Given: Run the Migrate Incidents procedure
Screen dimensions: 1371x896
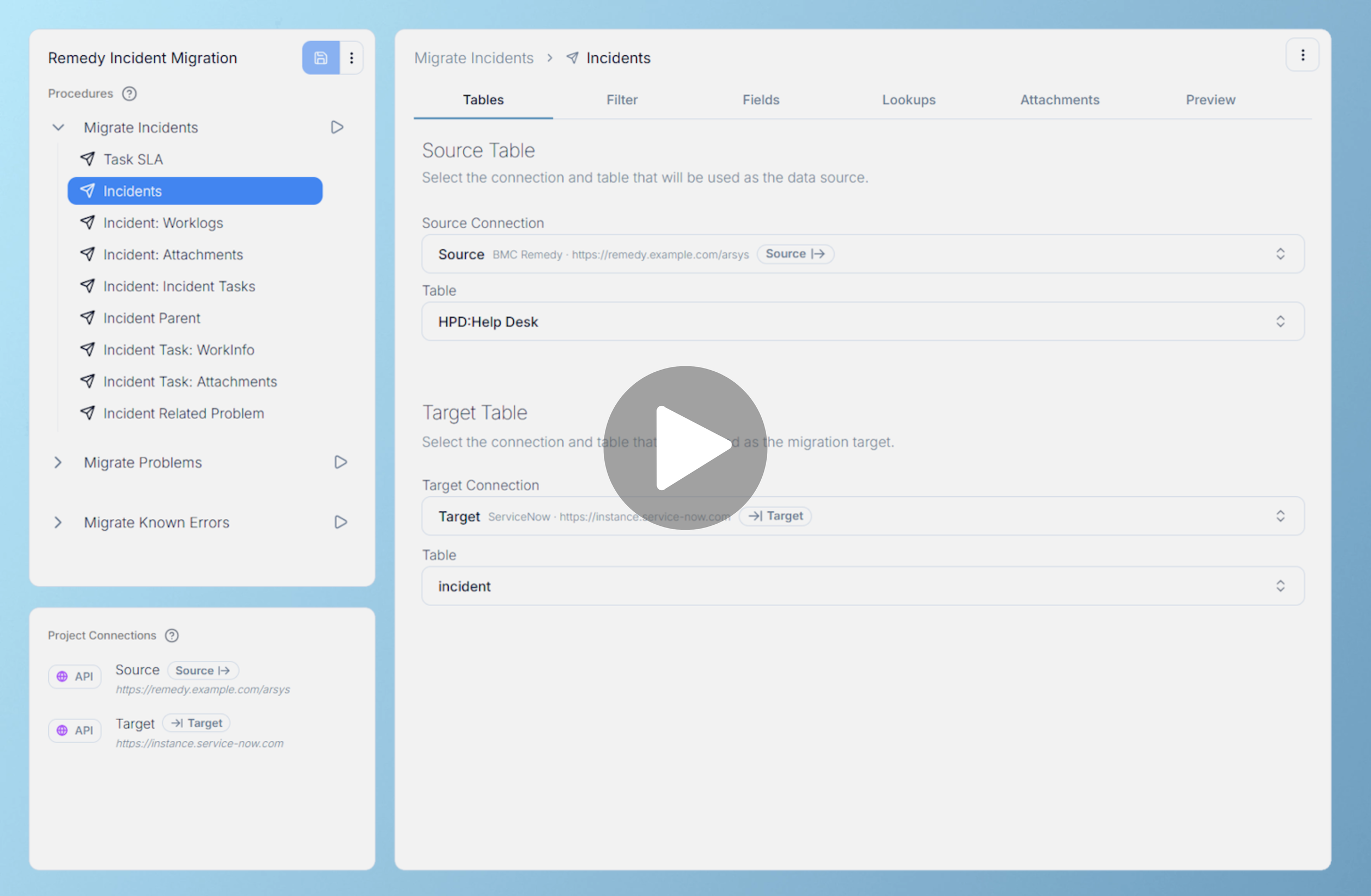Looking at the screenshot, I should tap(338, 127).
